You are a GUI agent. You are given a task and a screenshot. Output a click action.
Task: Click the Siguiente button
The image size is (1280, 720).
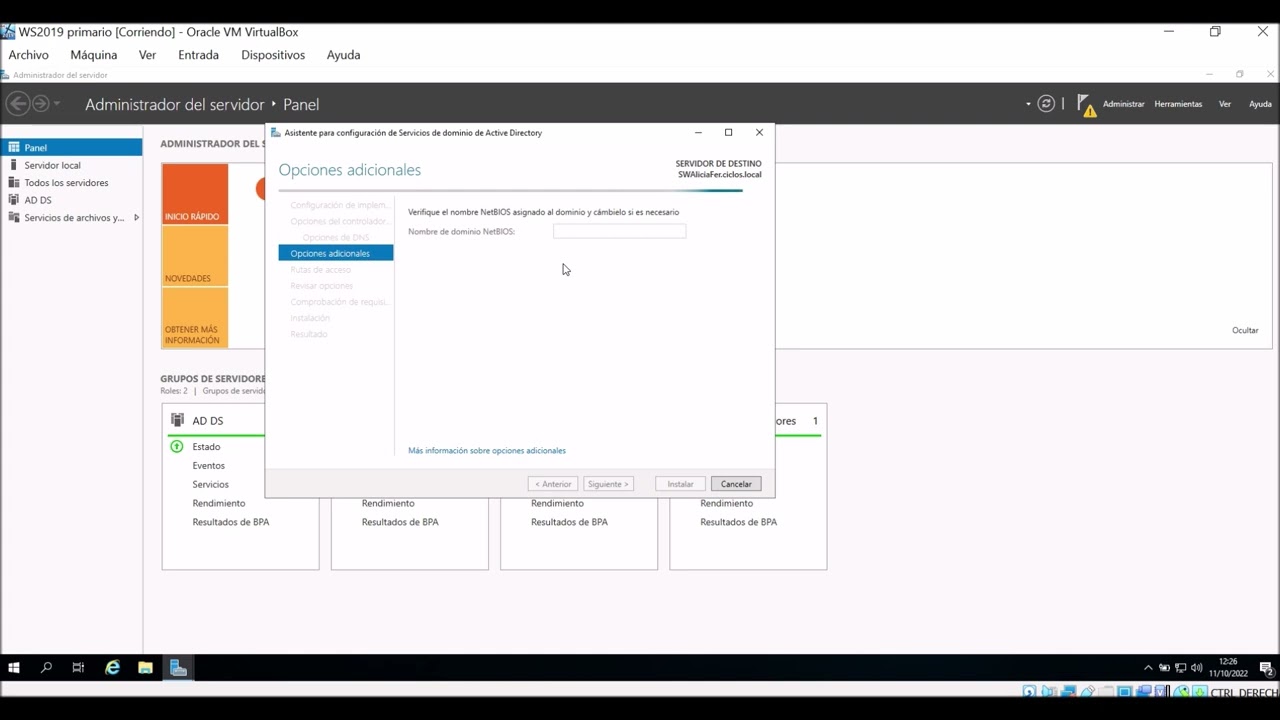[x=608, y=484]
